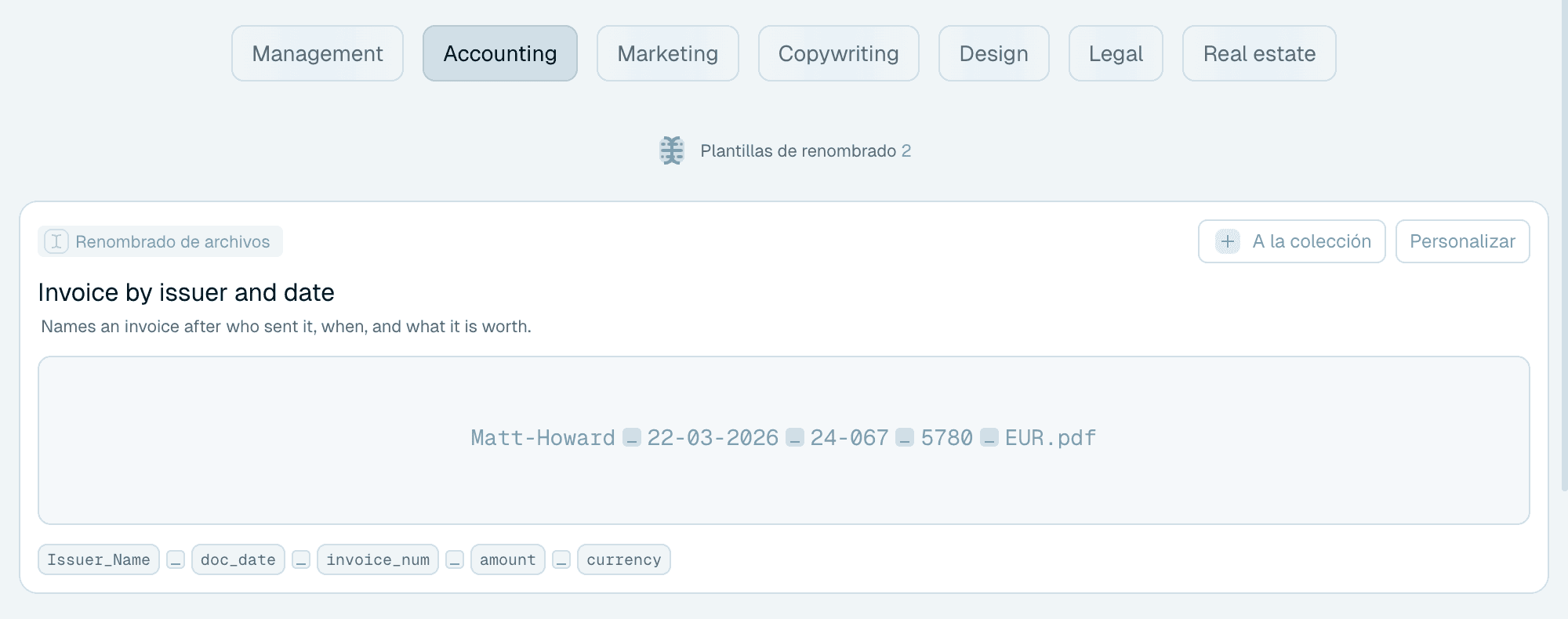Click the Plantillas de renombrado icon

point(672,150)
